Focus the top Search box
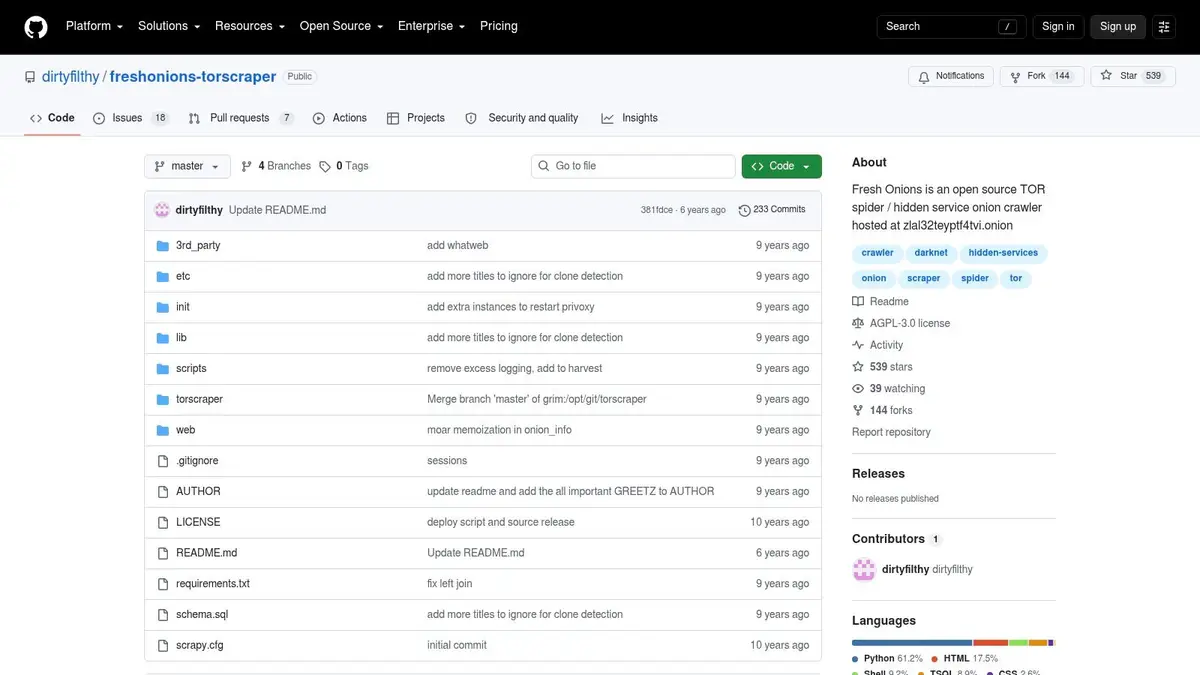1200x675 pixels. pos(951,27)
